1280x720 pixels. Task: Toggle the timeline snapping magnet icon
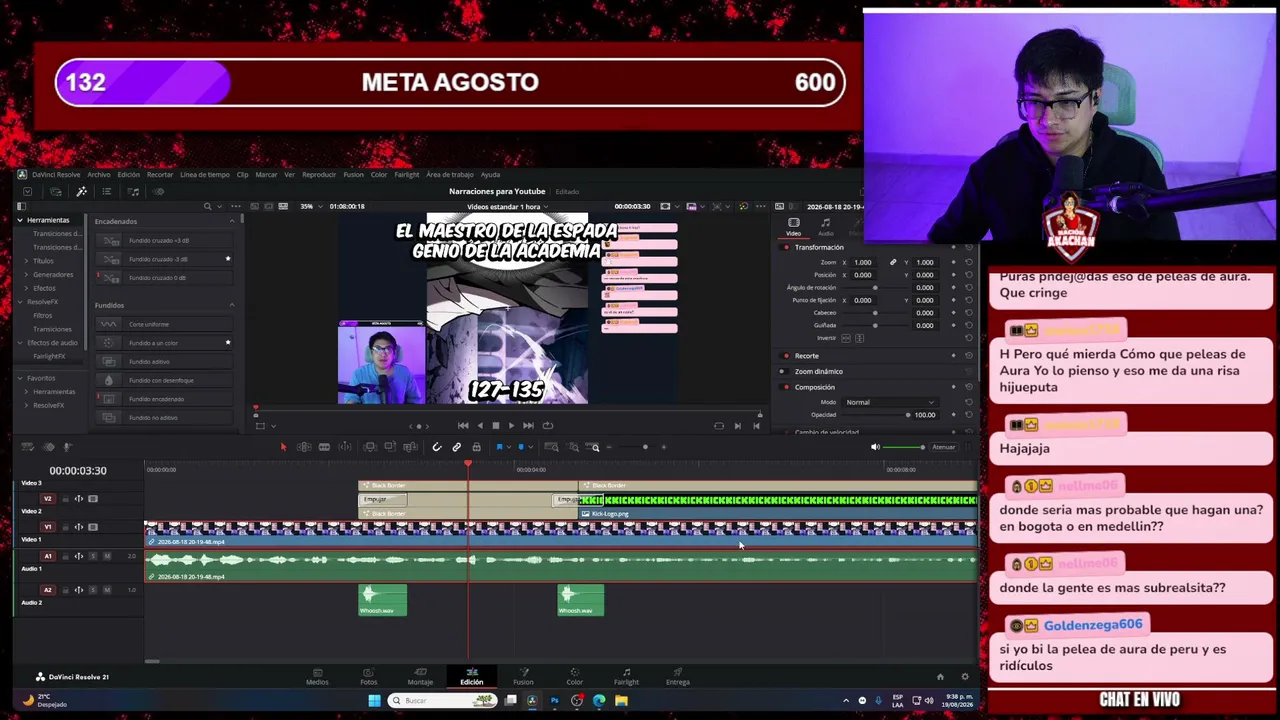point(437,447)
